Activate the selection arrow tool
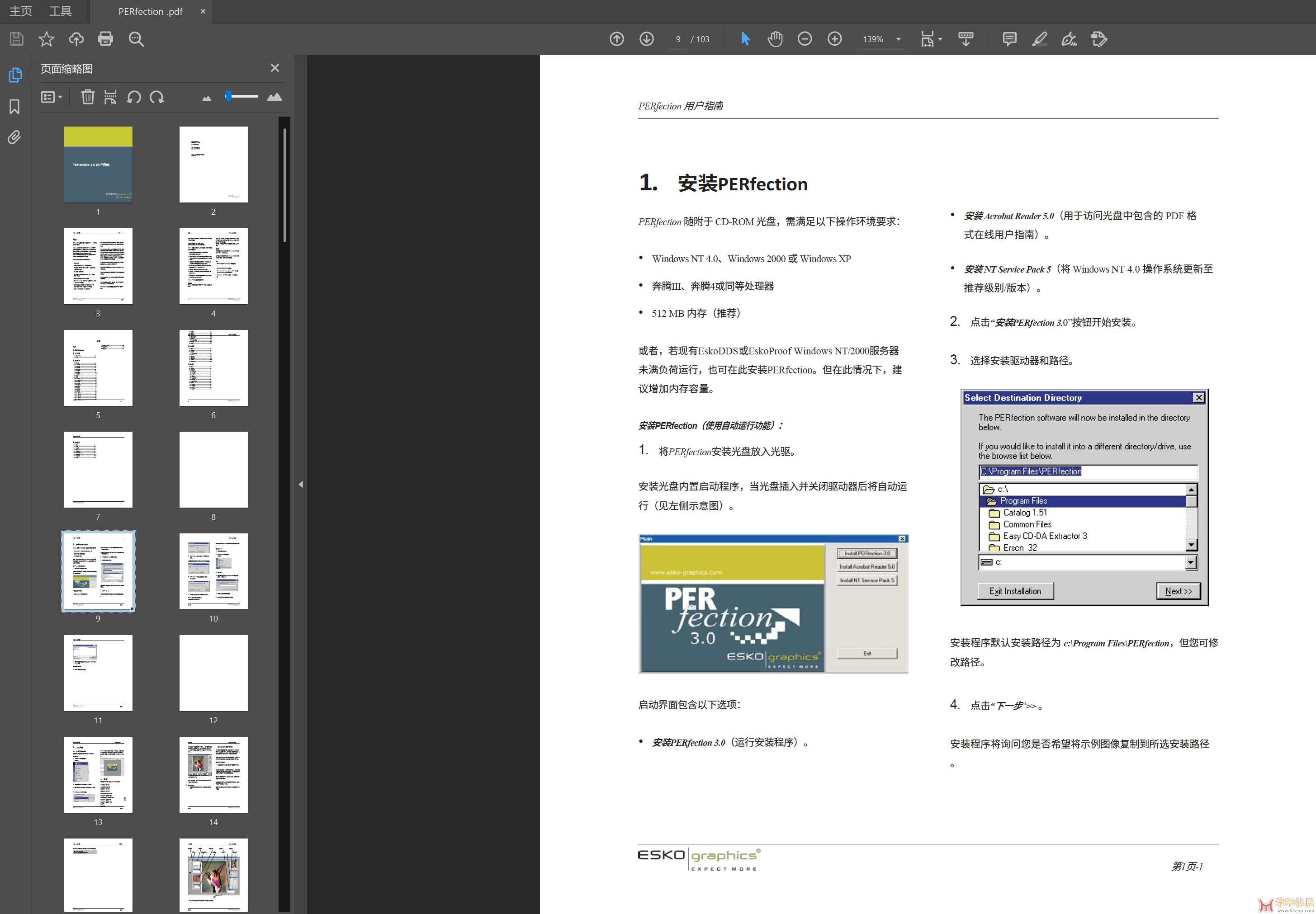Viewport: 1316px width, 914px height. [x=745, y=39]
